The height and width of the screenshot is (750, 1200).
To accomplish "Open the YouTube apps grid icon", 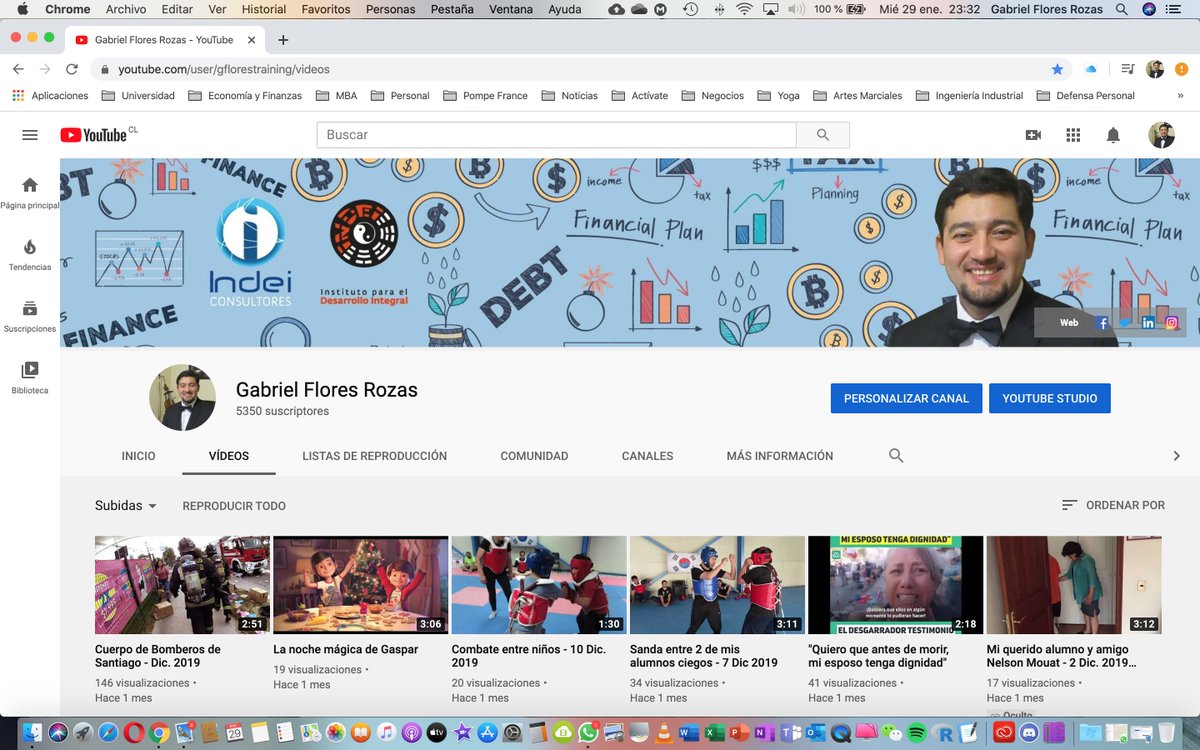I will pos(1073,135).
